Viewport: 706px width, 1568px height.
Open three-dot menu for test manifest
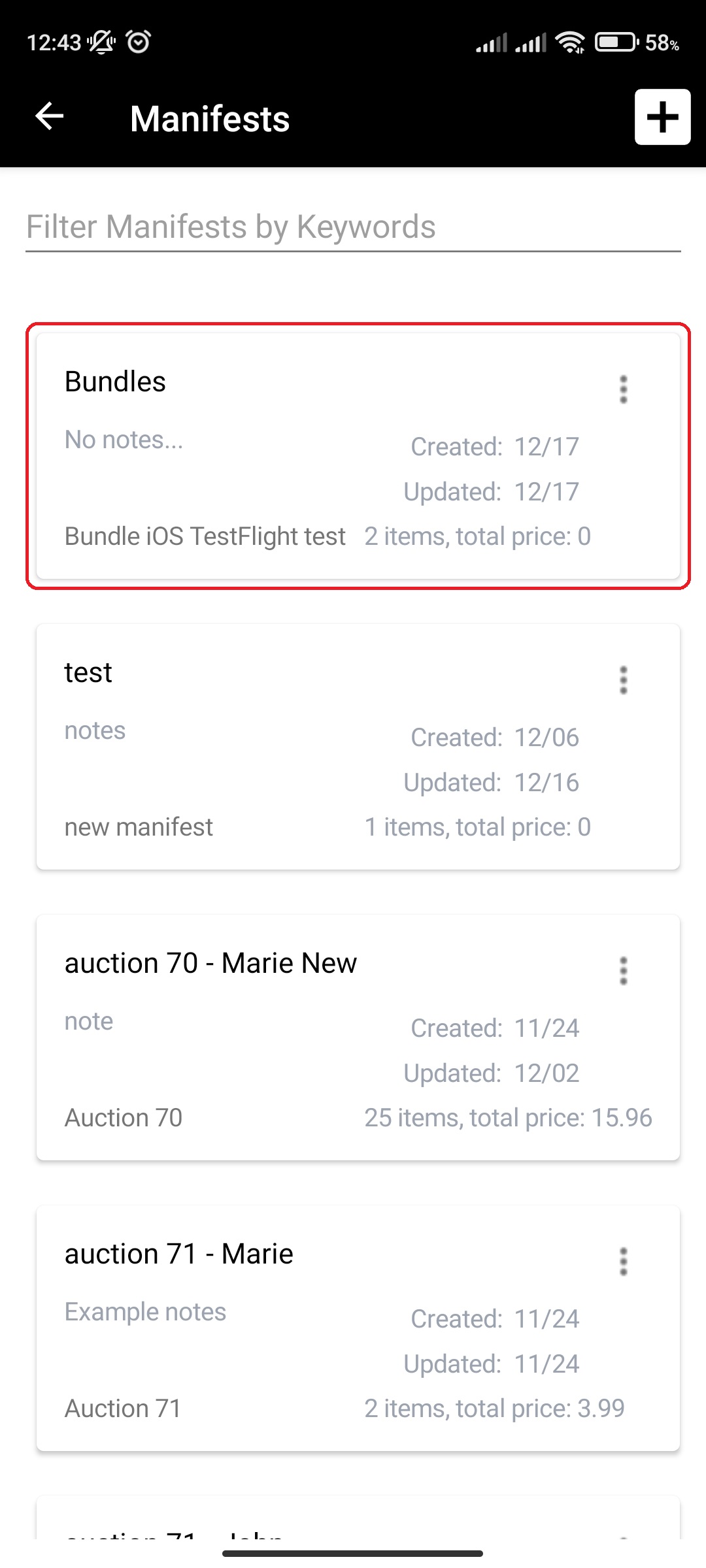(x=624, y=680)
